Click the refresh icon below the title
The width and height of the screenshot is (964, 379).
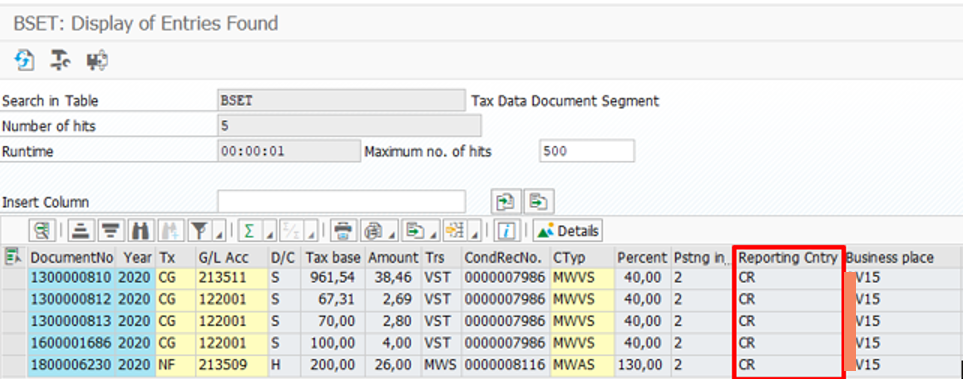click(25, 60)
